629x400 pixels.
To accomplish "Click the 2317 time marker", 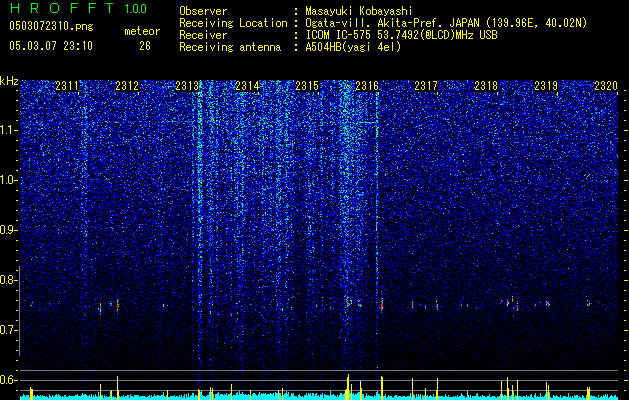I will 426,85.
